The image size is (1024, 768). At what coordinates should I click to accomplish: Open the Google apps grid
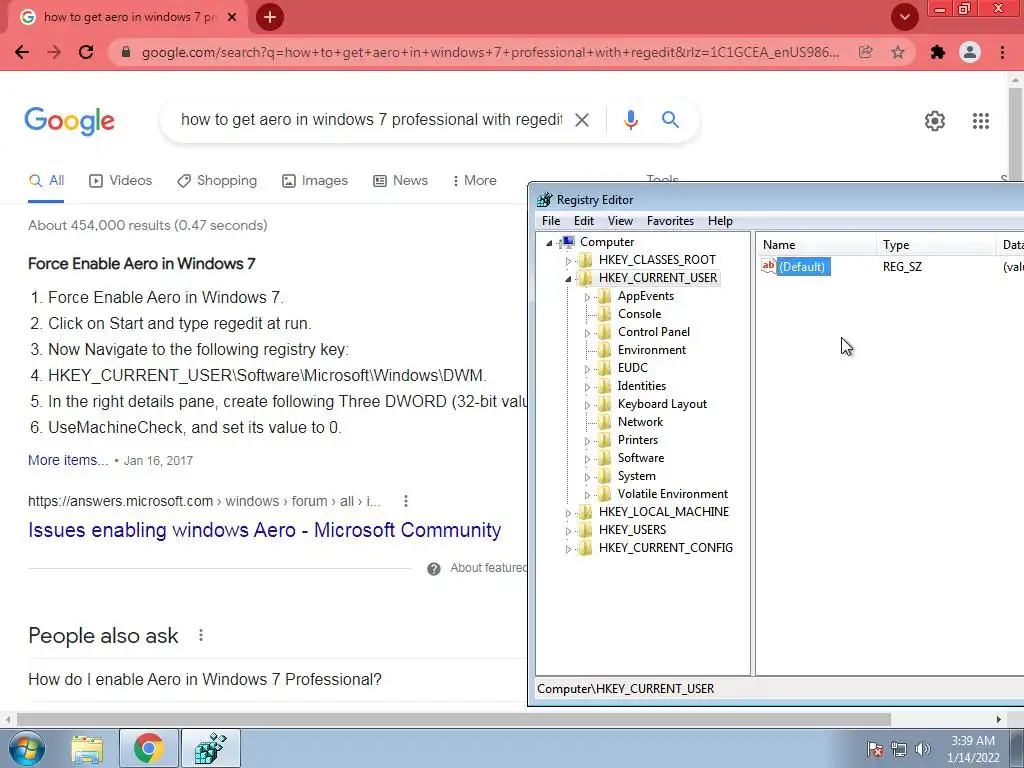pyautogui.click(x=981, y=121)
